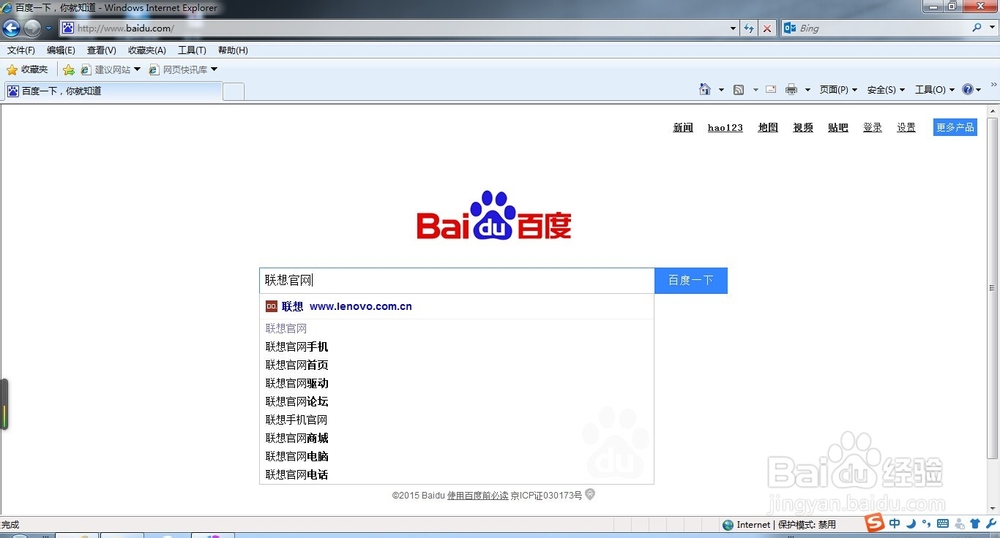Open the 文件(F) menu
Screen dimensions: 1000x538
[21, 50]
